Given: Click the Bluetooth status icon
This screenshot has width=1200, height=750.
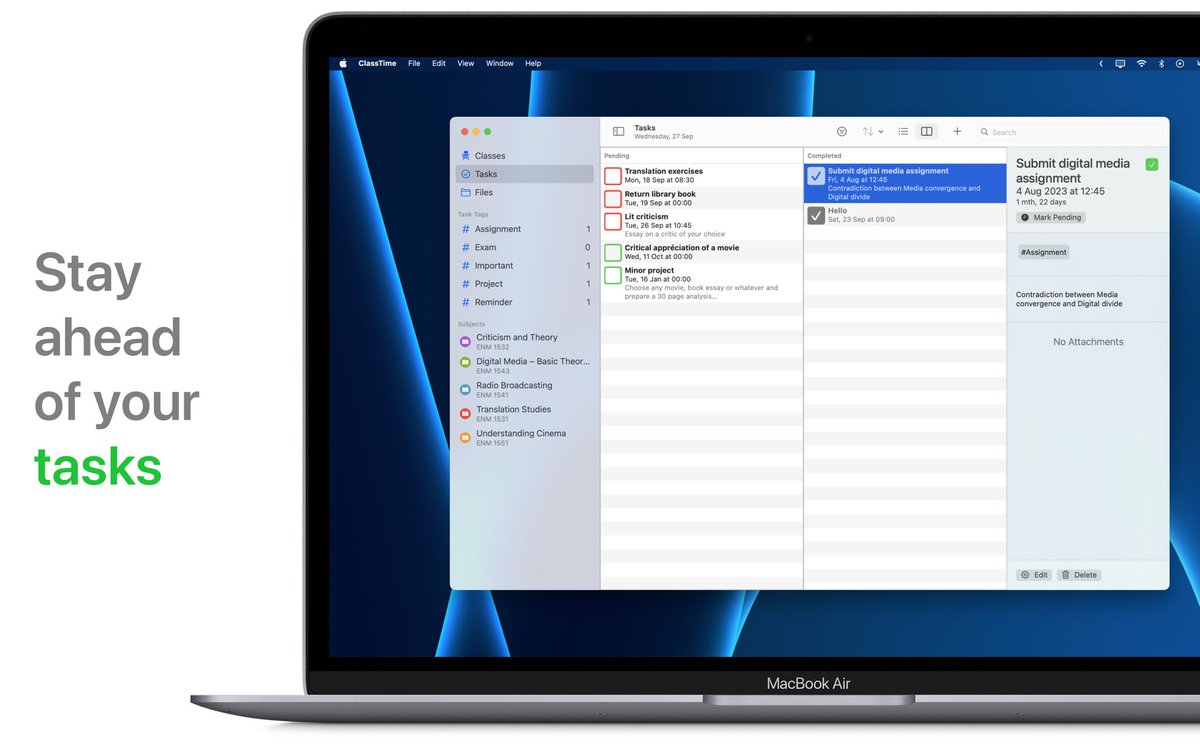Looking at the screenshot, I should [x=1161, y=63].
